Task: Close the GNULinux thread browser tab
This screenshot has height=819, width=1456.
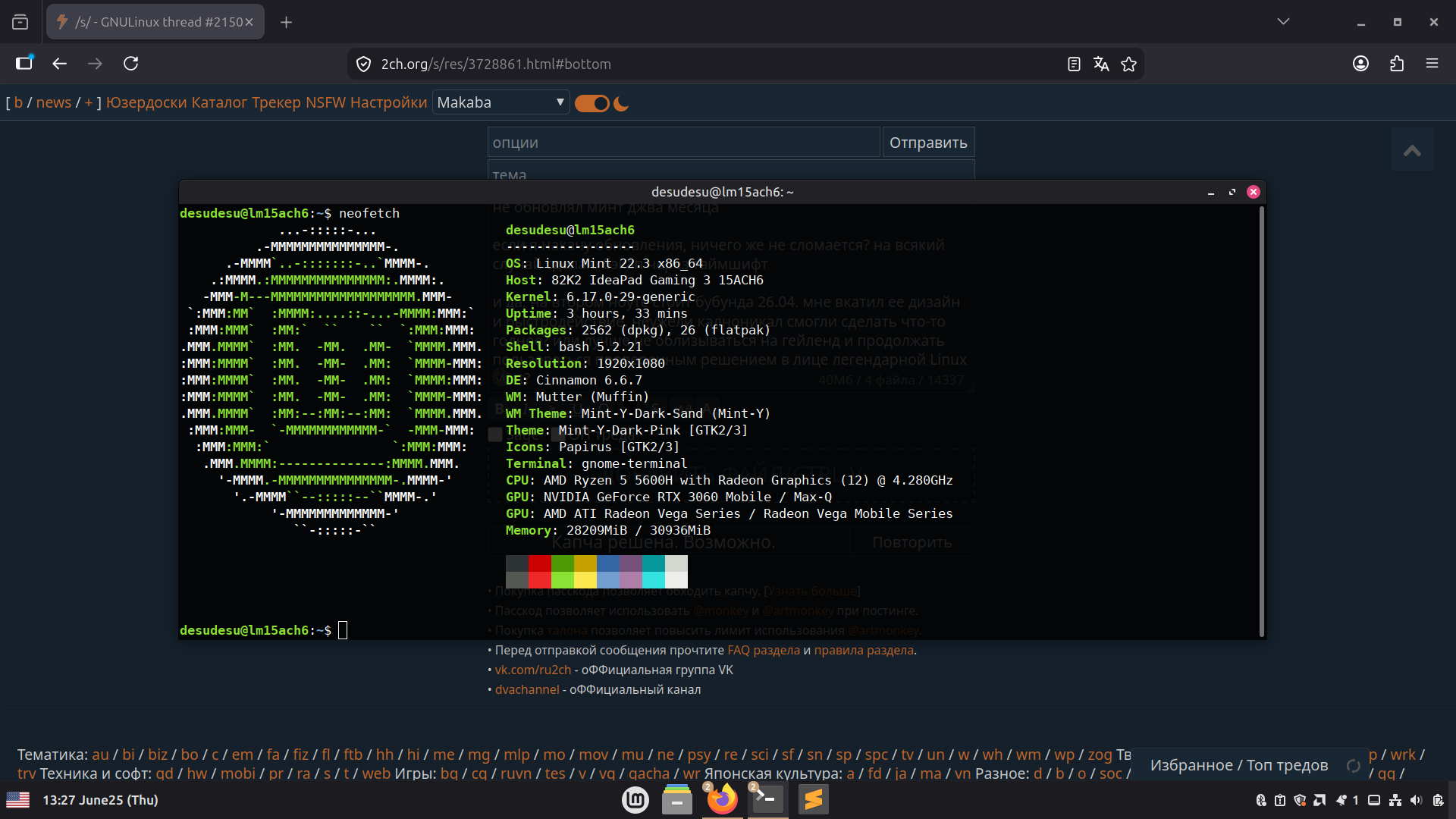Action: pyautogui.click(x=249, y=22)
